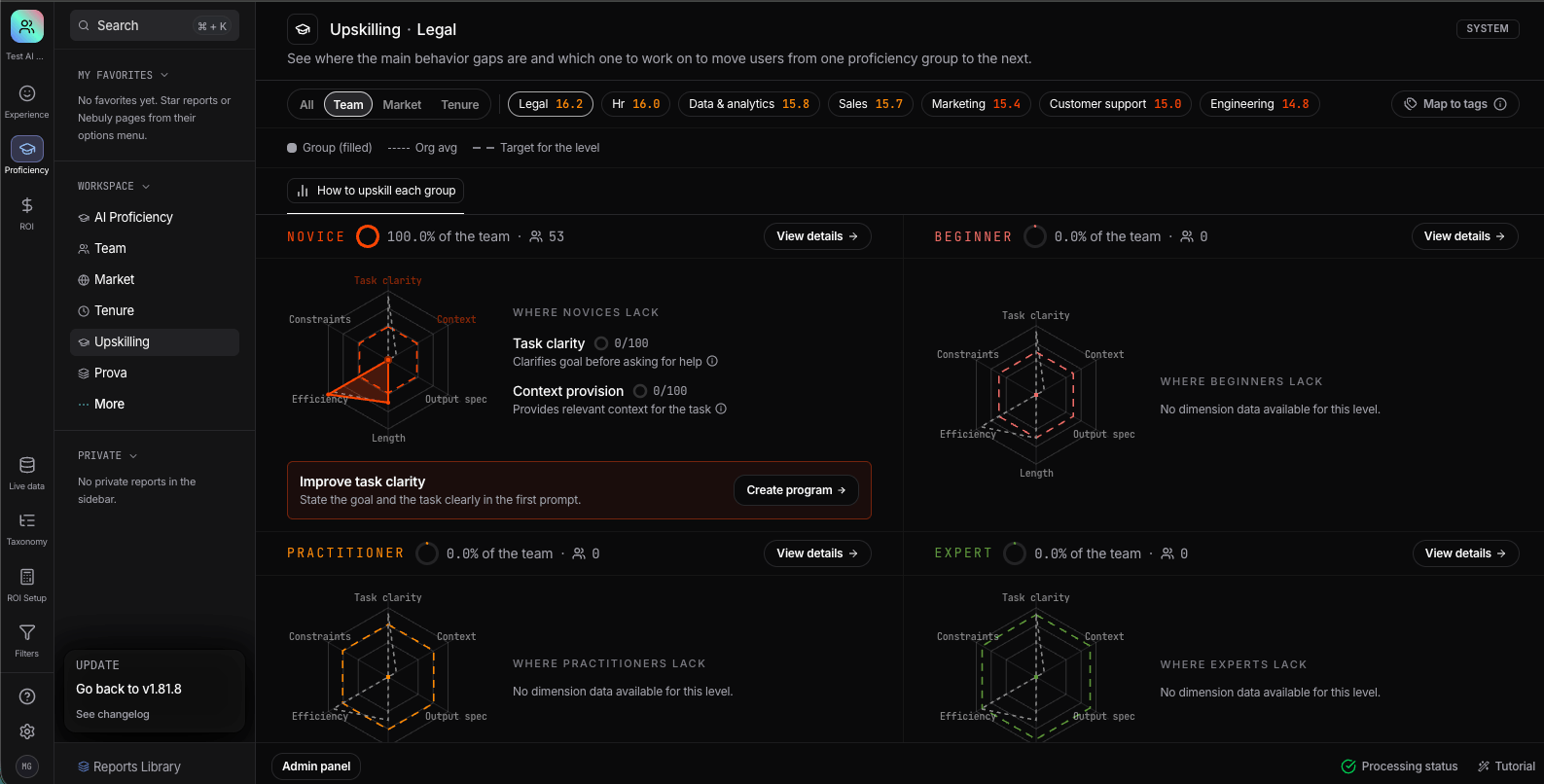The image size is (1544, 784).
Task: Expand the More item in sidebar
Action: 155,404
